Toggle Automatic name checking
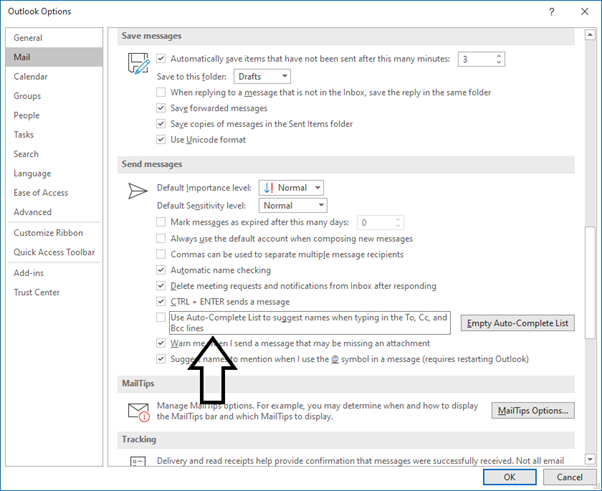 pos(161,270)
